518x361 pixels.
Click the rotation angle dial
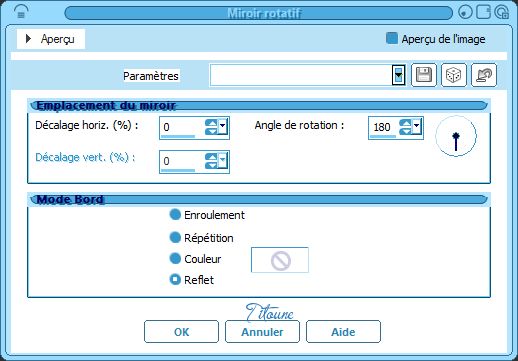(x=456, y=136)
